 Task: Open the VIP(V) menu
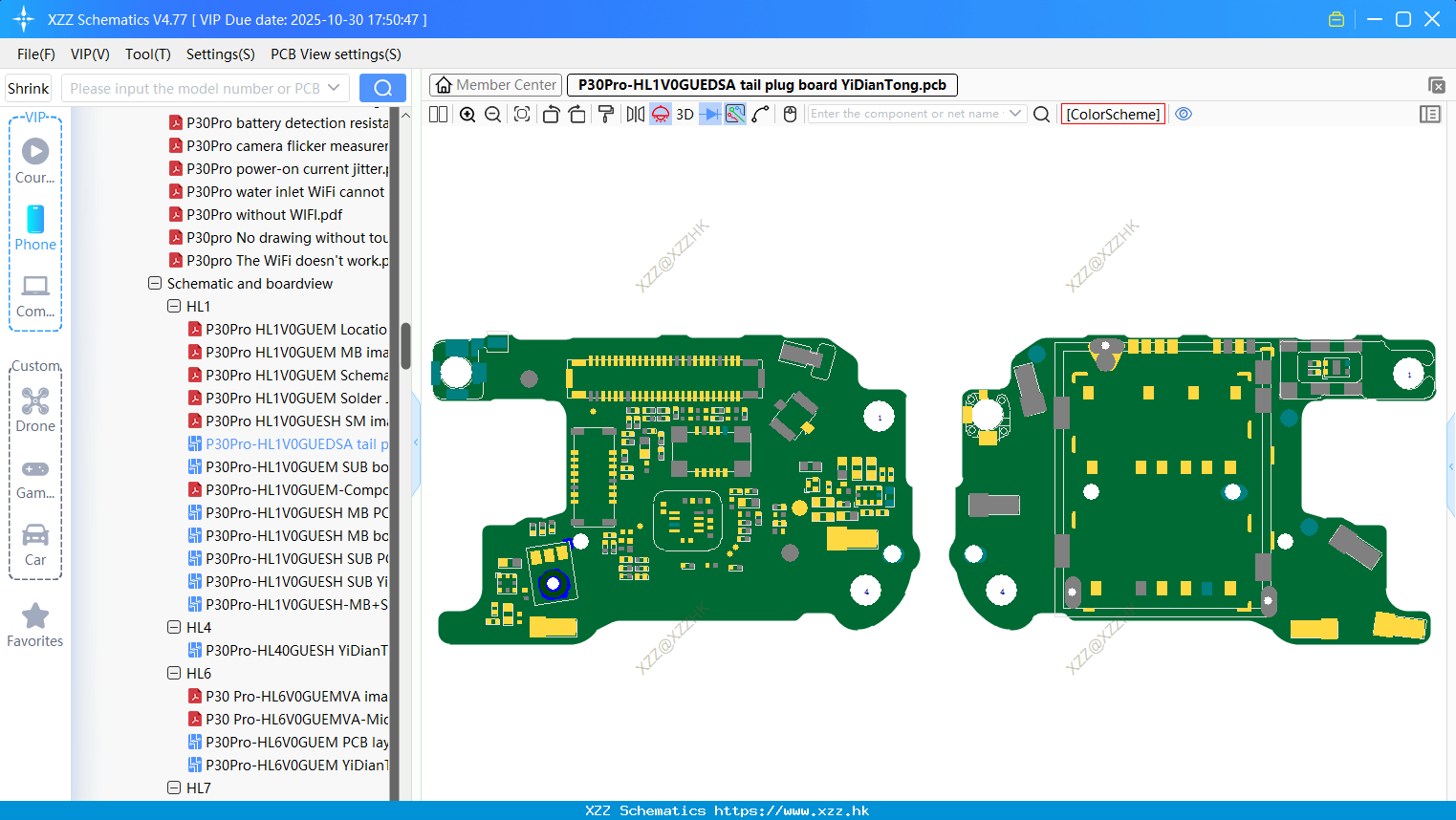(x=90, y=54)
